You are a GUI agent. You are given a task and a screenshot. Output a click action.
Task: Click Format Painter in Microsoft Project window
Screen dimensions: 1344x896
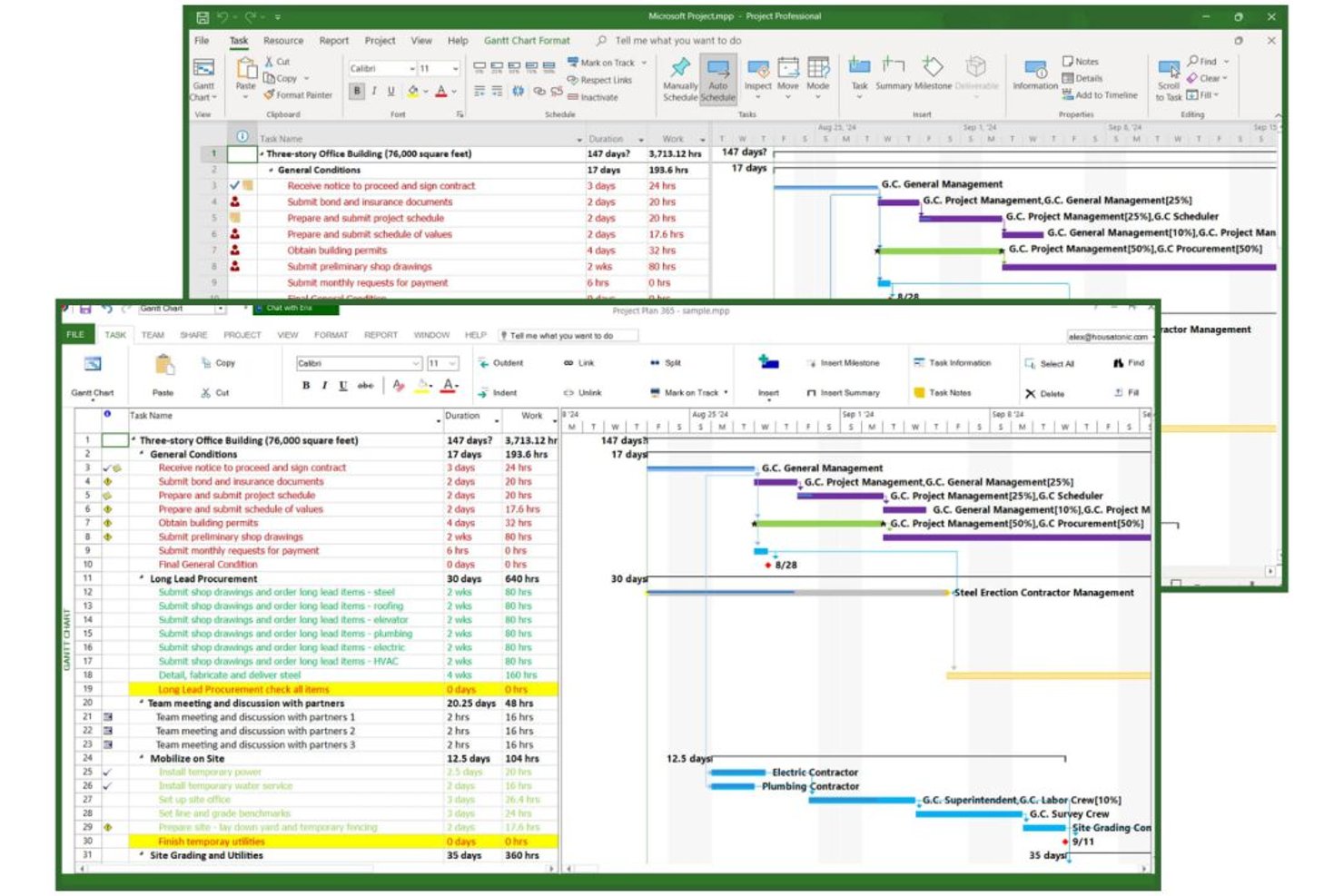tap(298, 95)
